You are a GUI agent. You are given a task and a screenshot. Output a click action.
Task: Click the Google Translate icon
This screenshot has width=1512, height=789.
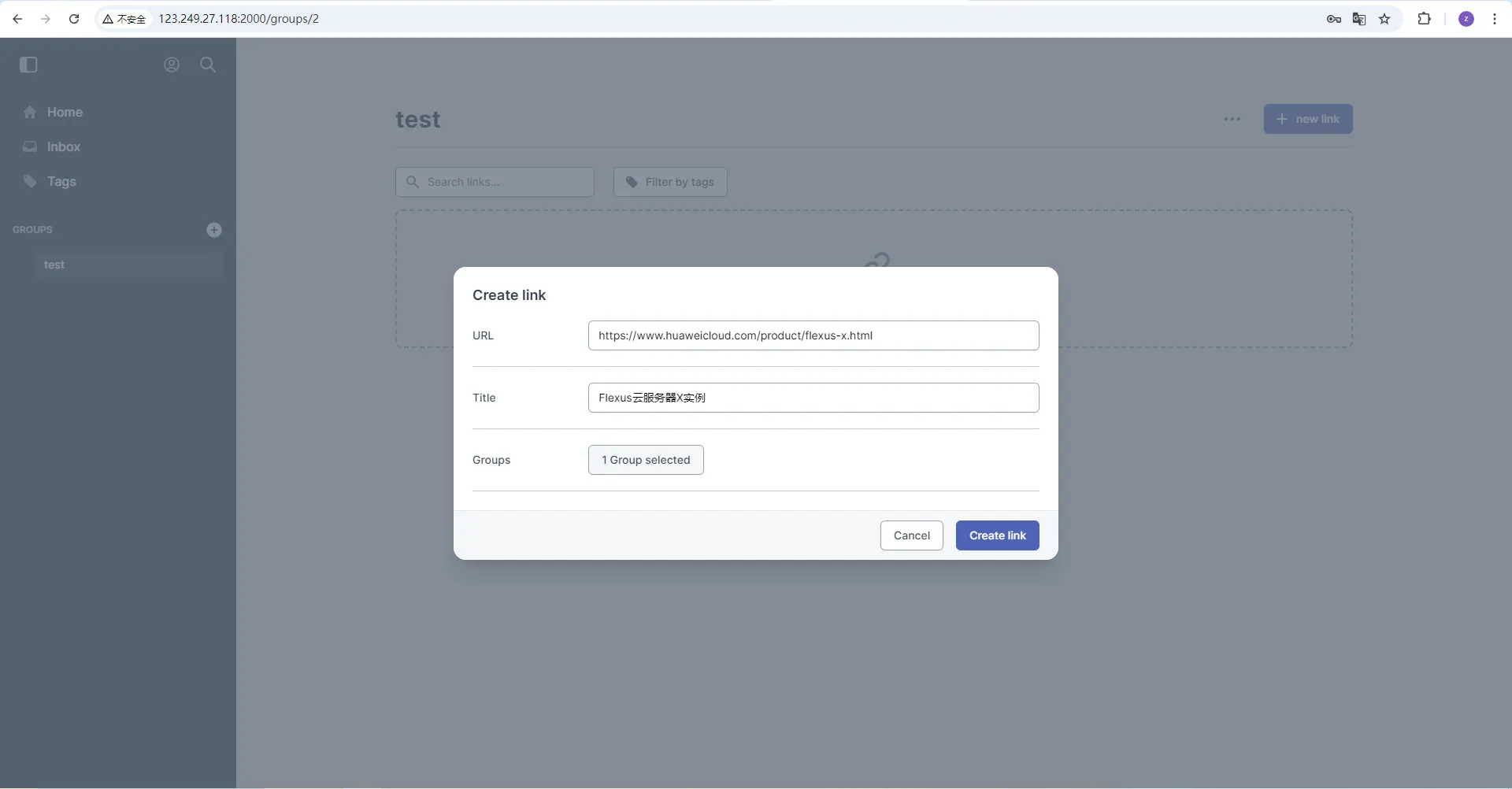[1359, 19]
